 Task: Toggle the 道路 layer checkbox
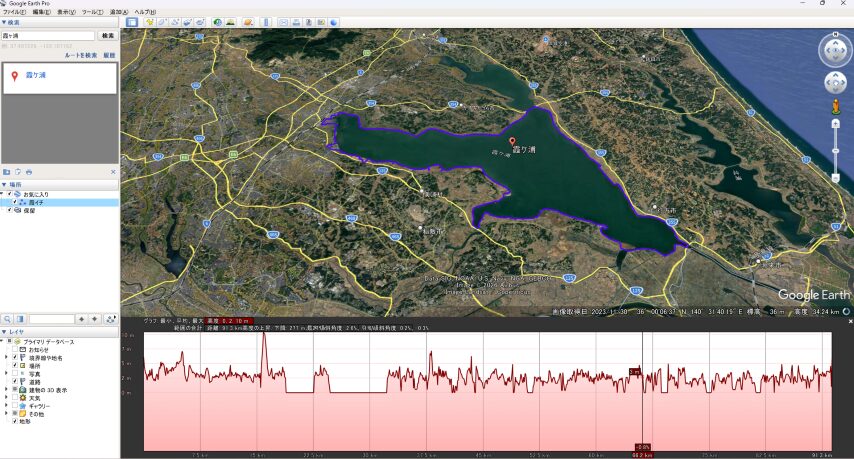point(16,381)
